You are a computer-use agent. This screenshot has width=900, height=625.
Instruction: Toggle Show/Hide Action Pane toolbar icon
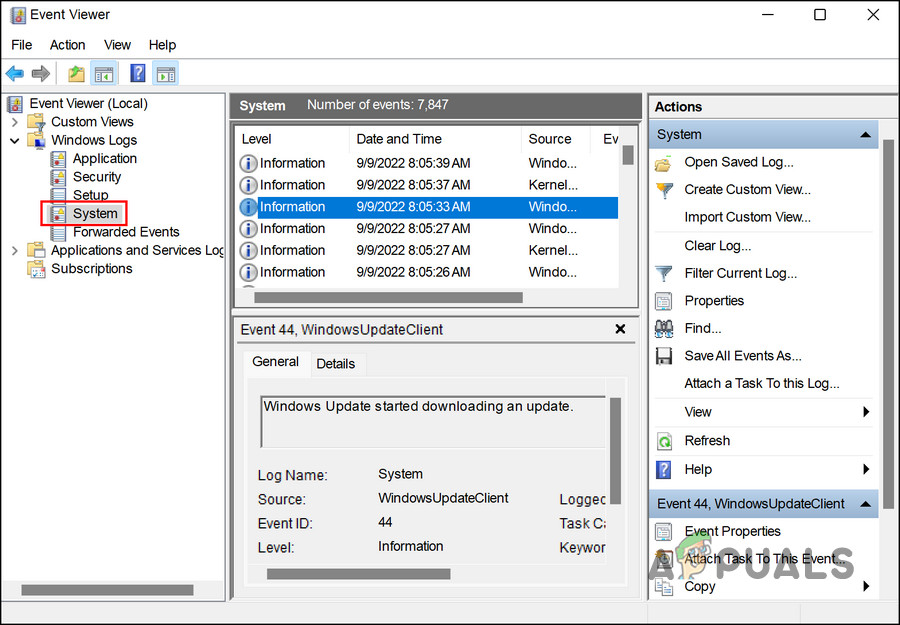[x=166, y=73]
